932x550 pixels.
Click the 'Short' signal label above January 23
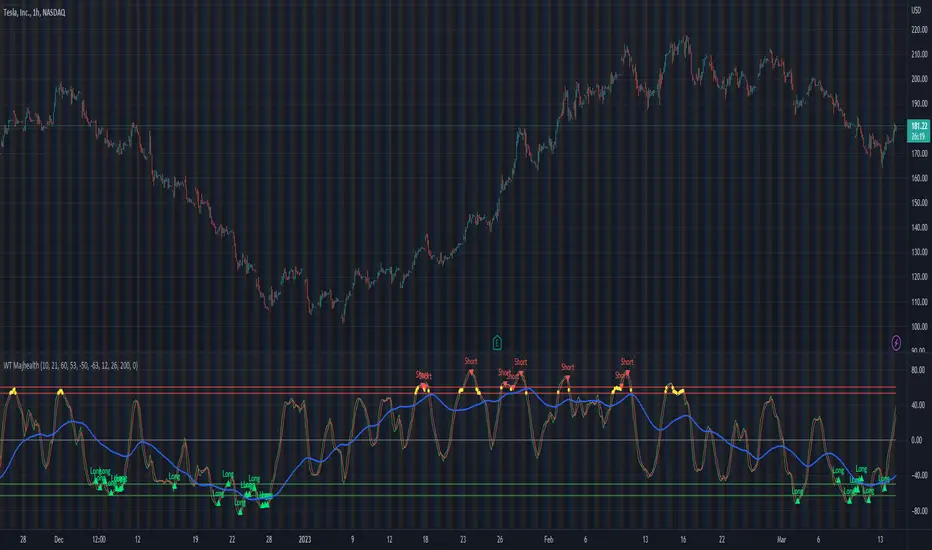(471, 361)
